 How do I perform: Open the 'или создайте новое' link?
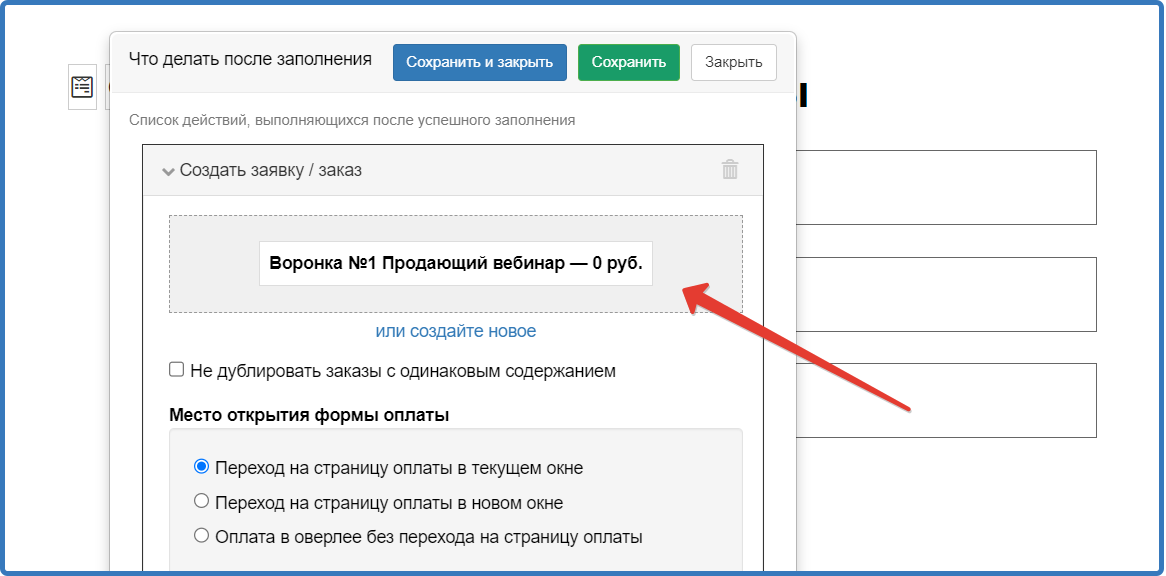(x=456, y=331)
